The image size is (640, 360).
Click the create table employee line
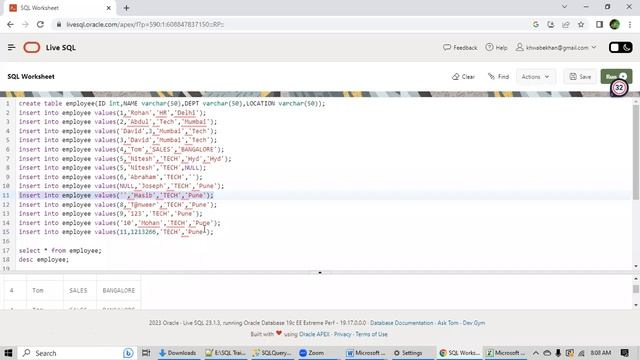click(x=172, y=103)
